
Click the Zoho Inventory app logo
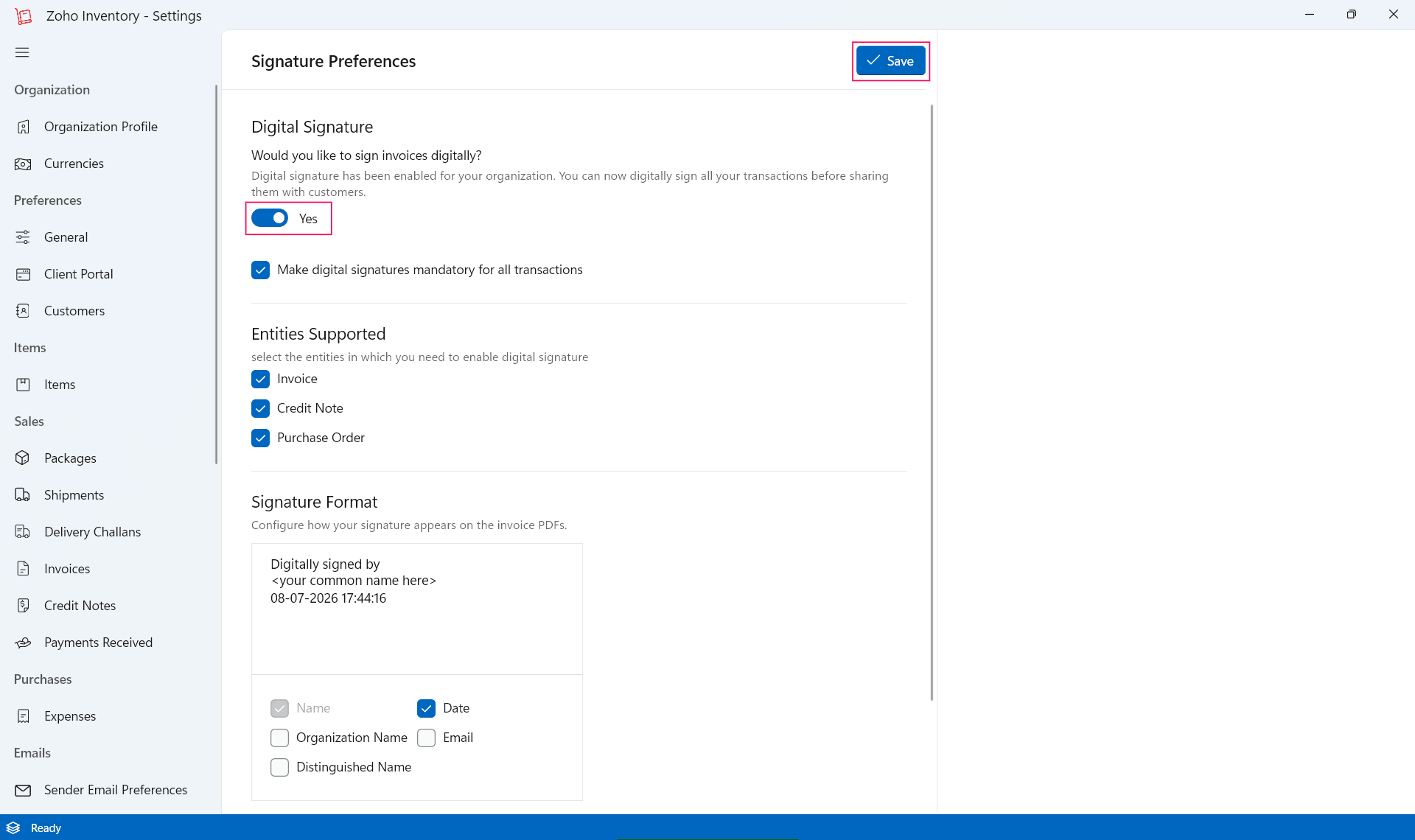(24, 15)
